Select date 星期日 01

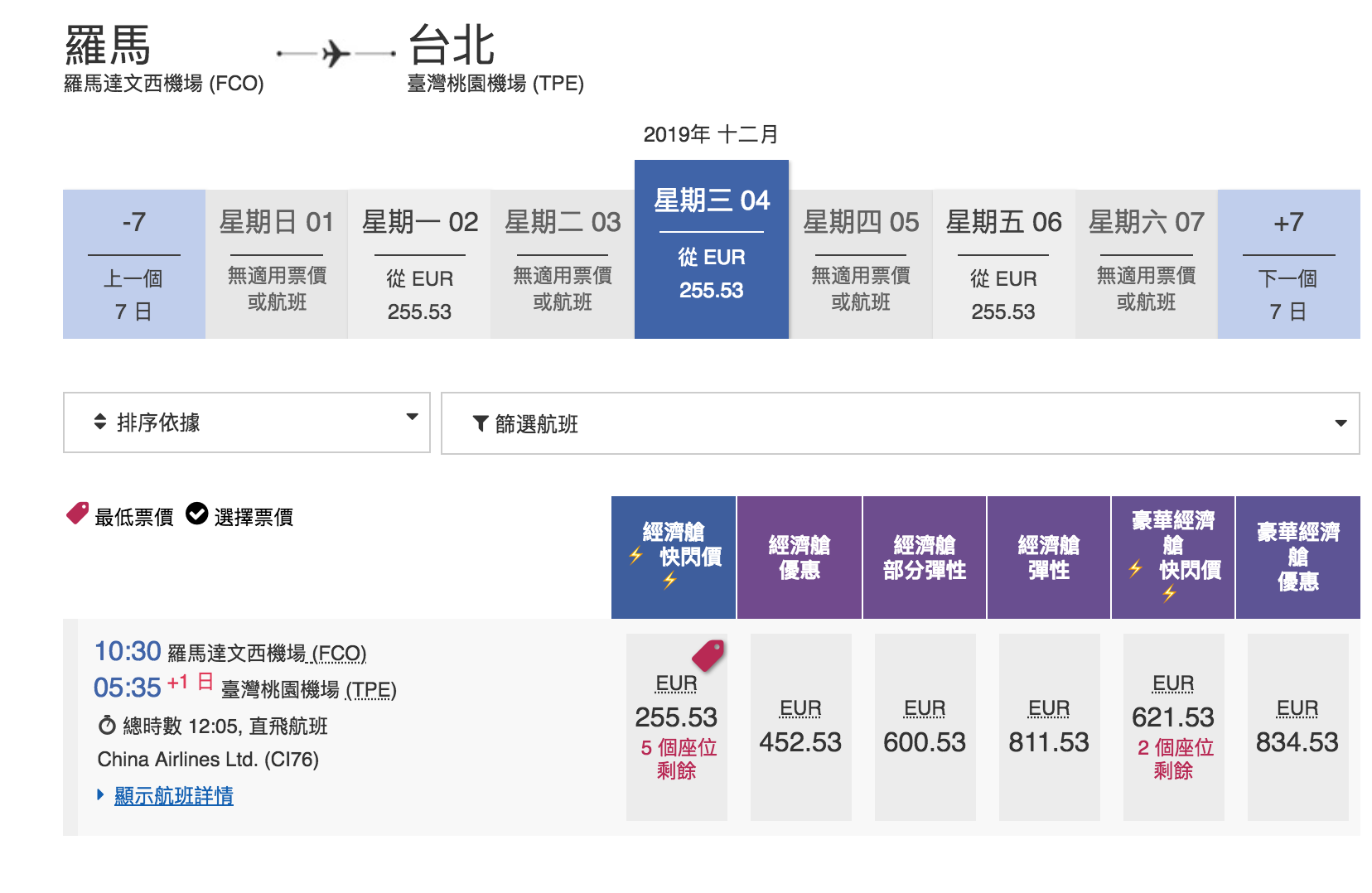[x=277, y=264]
